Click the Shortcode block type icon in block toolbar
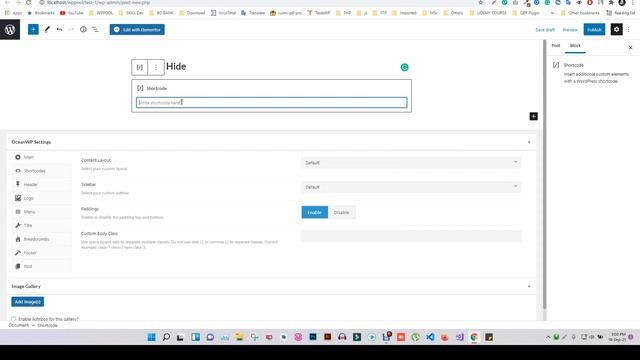The height and width of the screenshot is (360, 640). point(140,67)
